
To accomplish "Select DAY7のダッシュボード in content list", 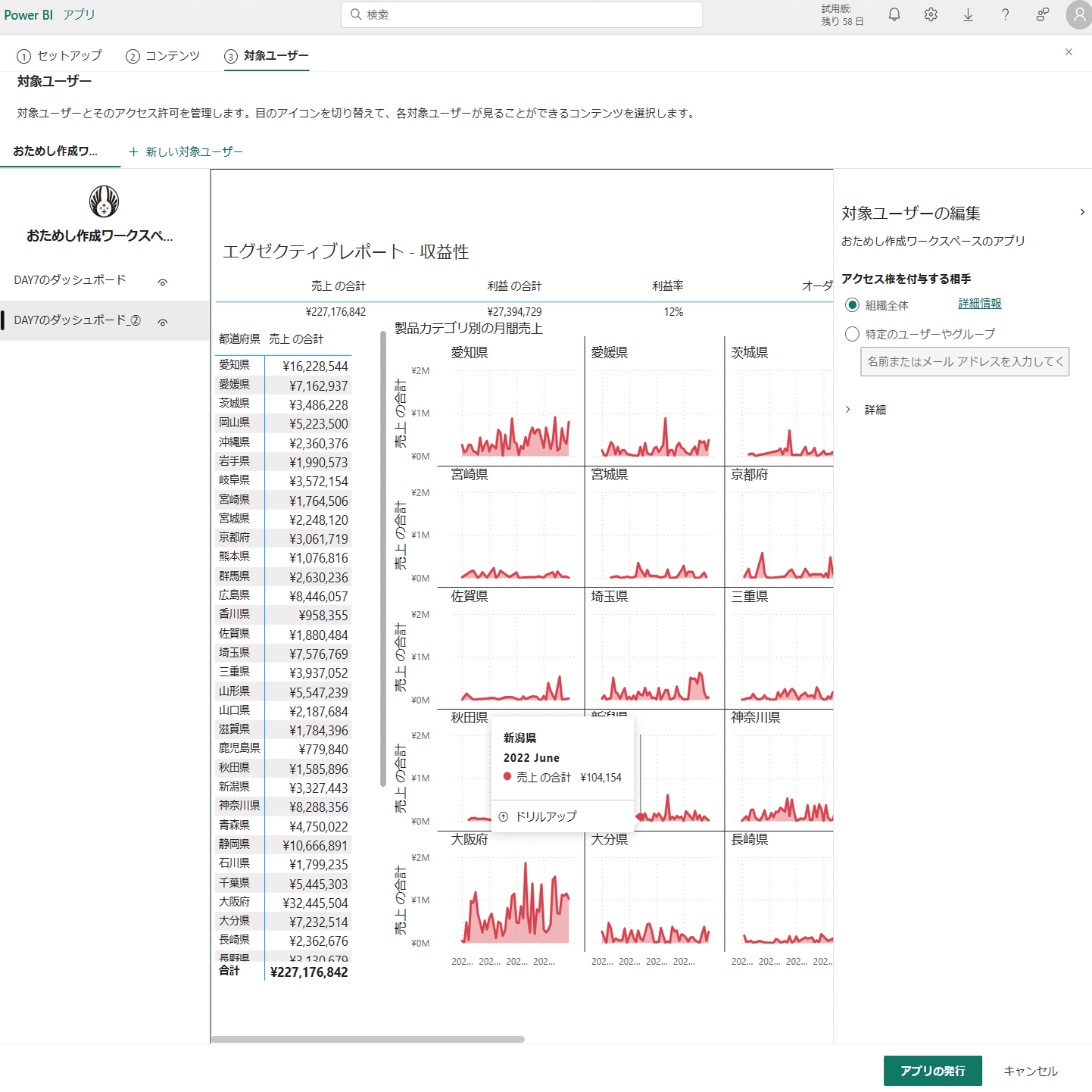I will coord(70,280).
